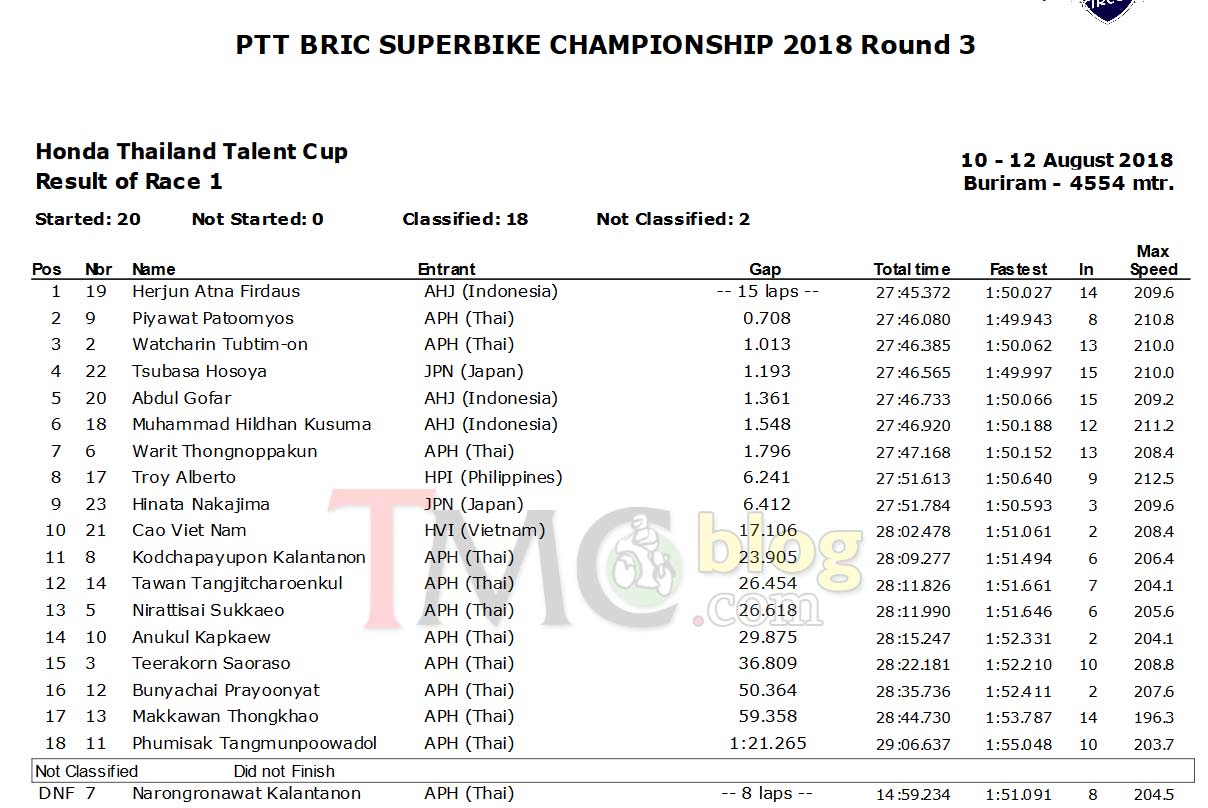Click the partial crest logo at top right

(1107, 10)
